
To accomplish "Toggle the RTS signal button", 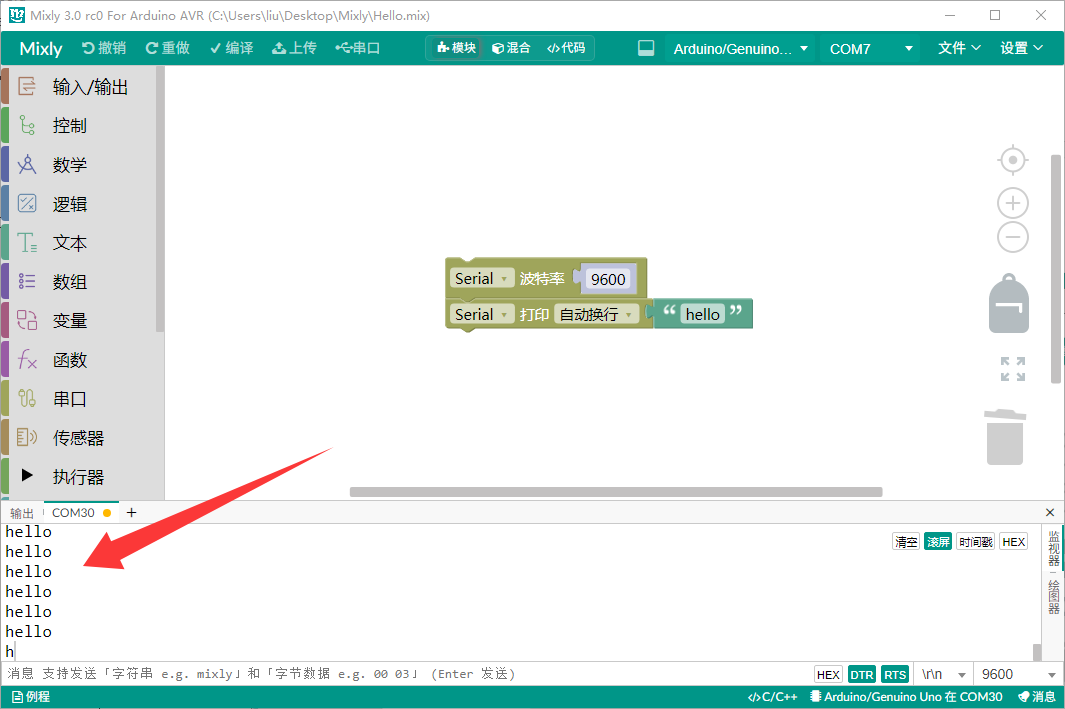I will click(x=895, y=674).
